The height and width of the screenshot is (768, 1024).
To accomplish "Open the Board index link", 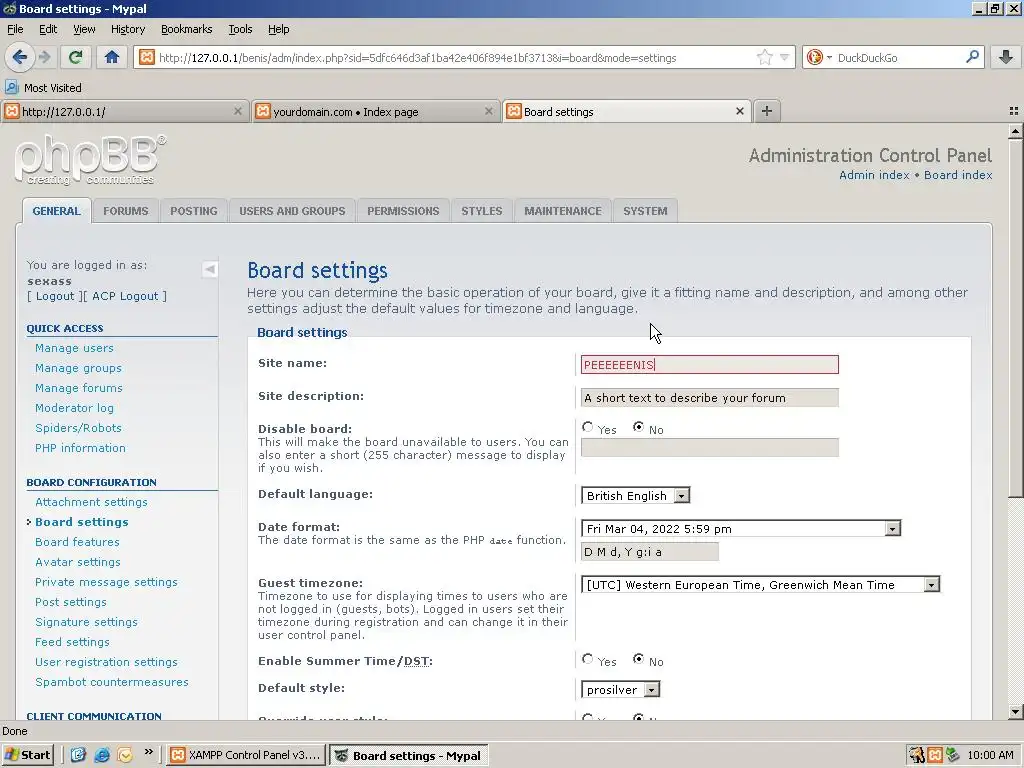I will pos(958,175).
